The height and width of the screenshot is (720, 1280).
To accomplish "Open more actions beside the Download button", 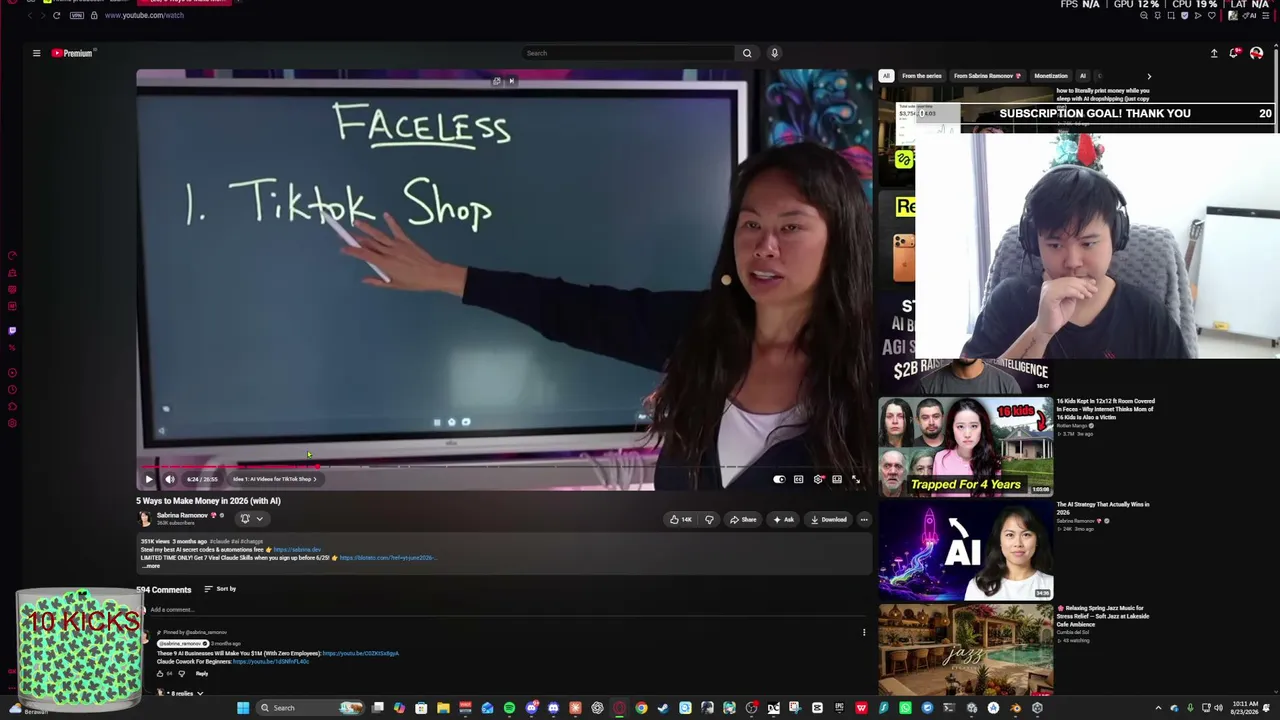I will tap(864, 520).
